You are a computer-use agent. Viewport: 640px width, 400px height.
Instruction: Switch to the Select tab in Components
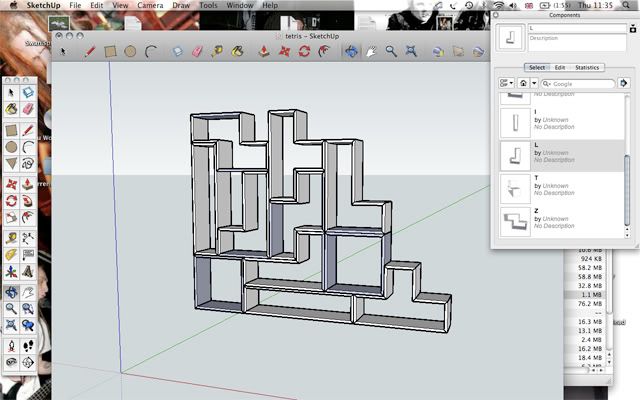537,67
